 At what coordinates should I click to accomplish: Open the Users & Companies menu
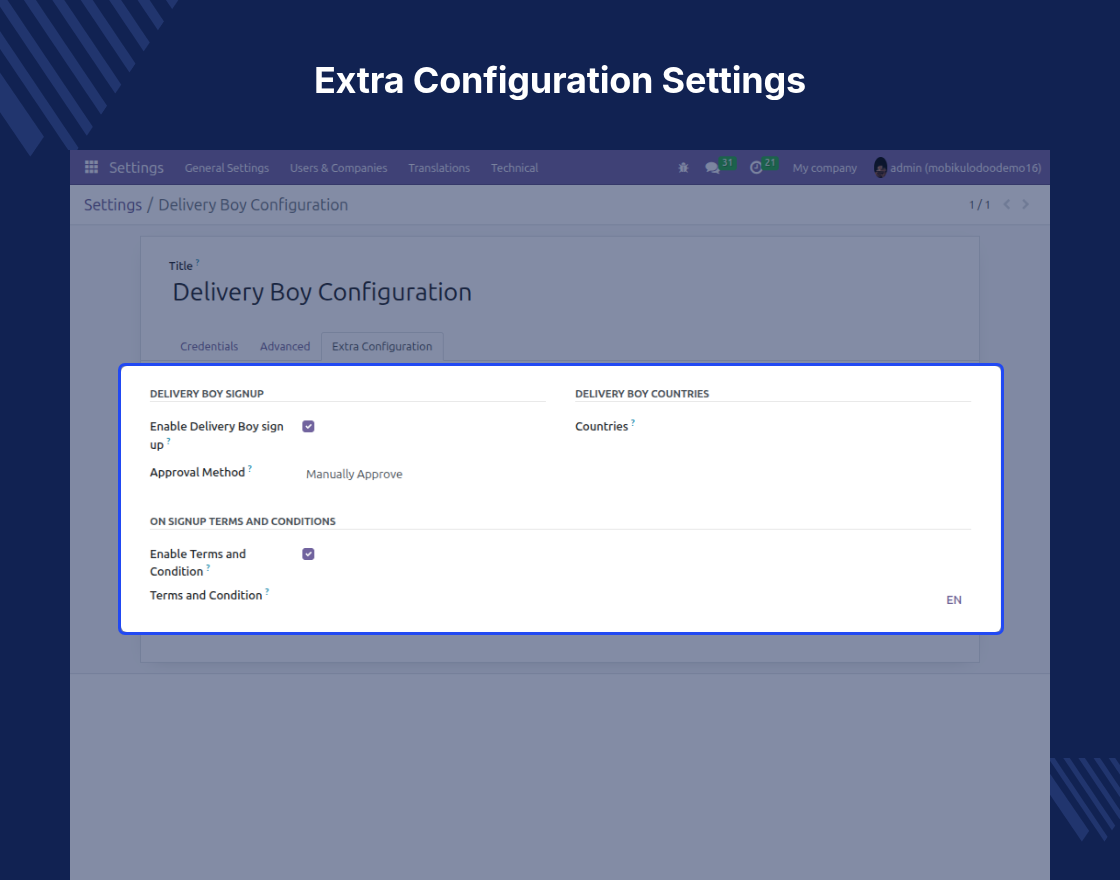pyautogui.click(x=339, y=168)
